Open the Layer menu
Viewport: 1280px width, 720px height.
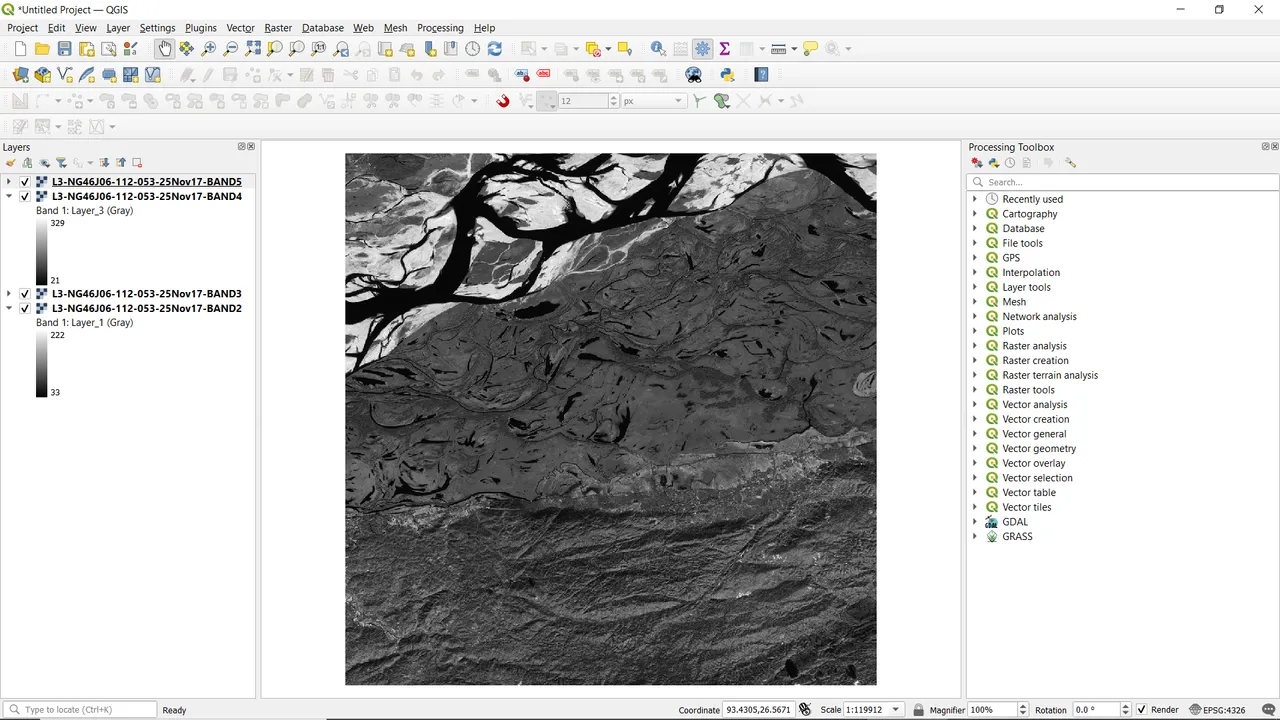118,28
